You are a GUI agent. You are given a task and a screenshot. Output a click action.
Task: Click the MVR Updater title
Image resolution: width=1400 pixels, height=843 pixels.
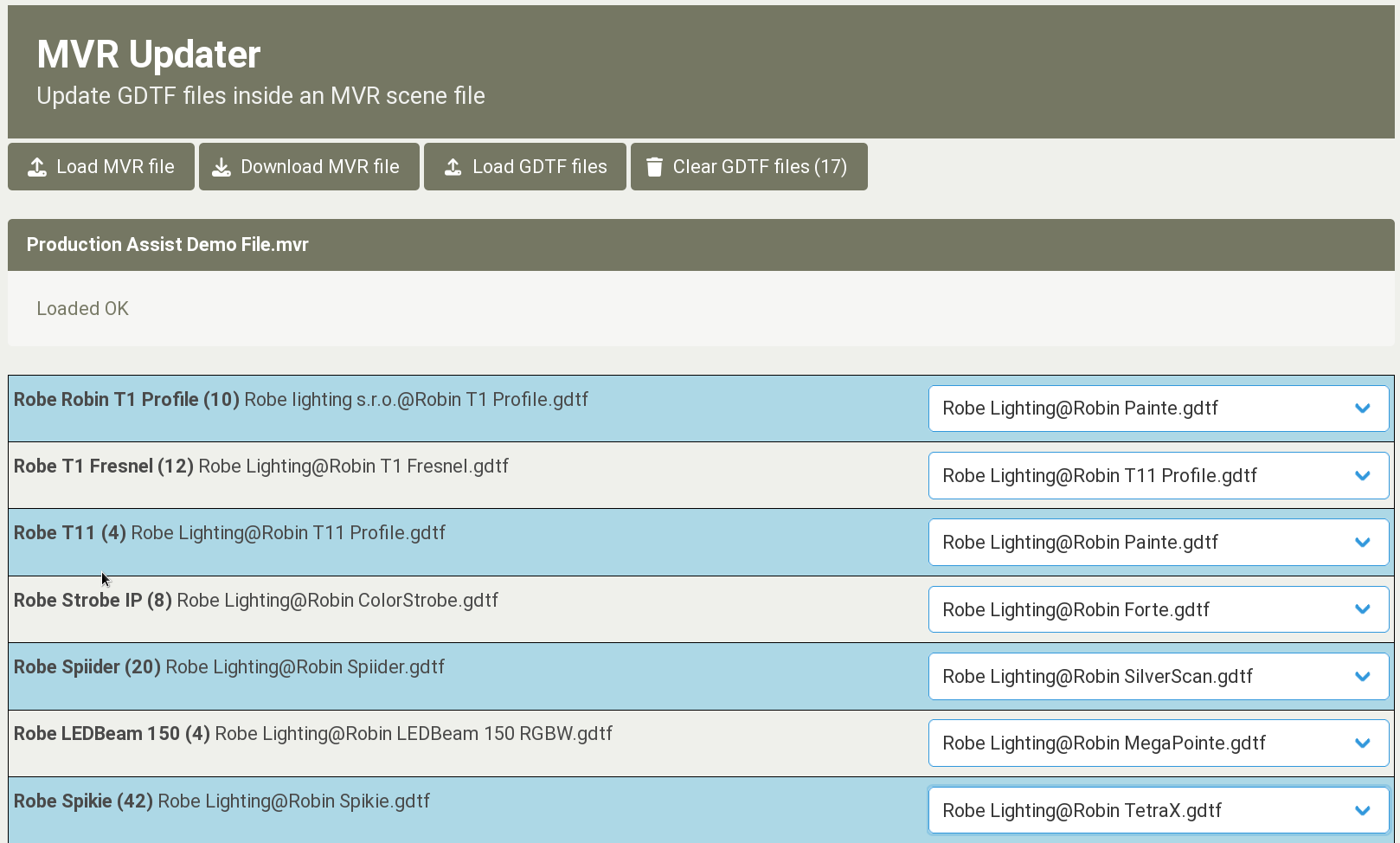148,55
